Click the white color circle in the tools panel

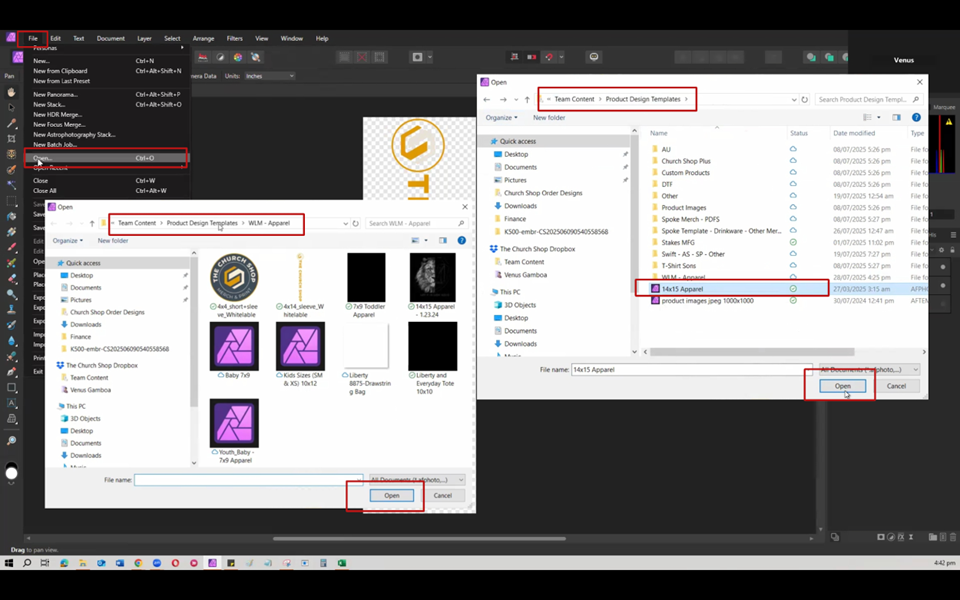click(12, 473)
